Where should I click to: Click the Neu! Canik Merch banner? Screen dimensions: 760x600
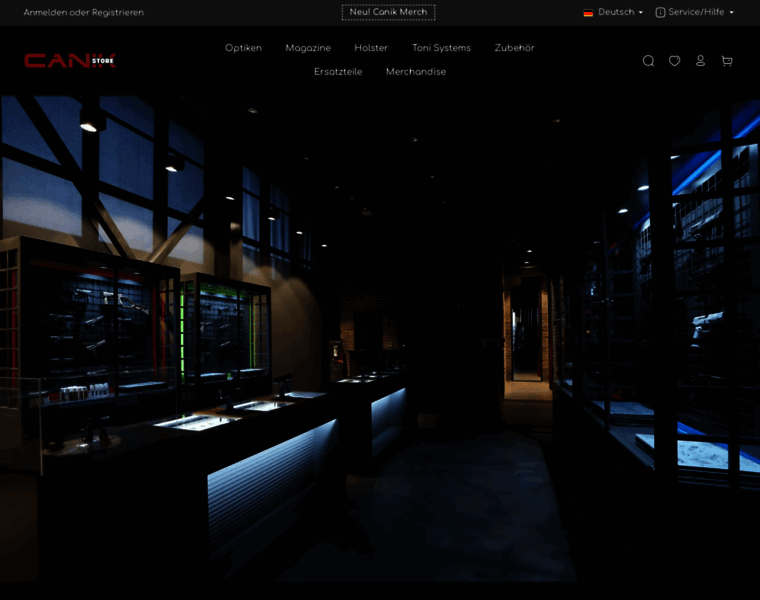pyautogui.click(x=388, y=12)
